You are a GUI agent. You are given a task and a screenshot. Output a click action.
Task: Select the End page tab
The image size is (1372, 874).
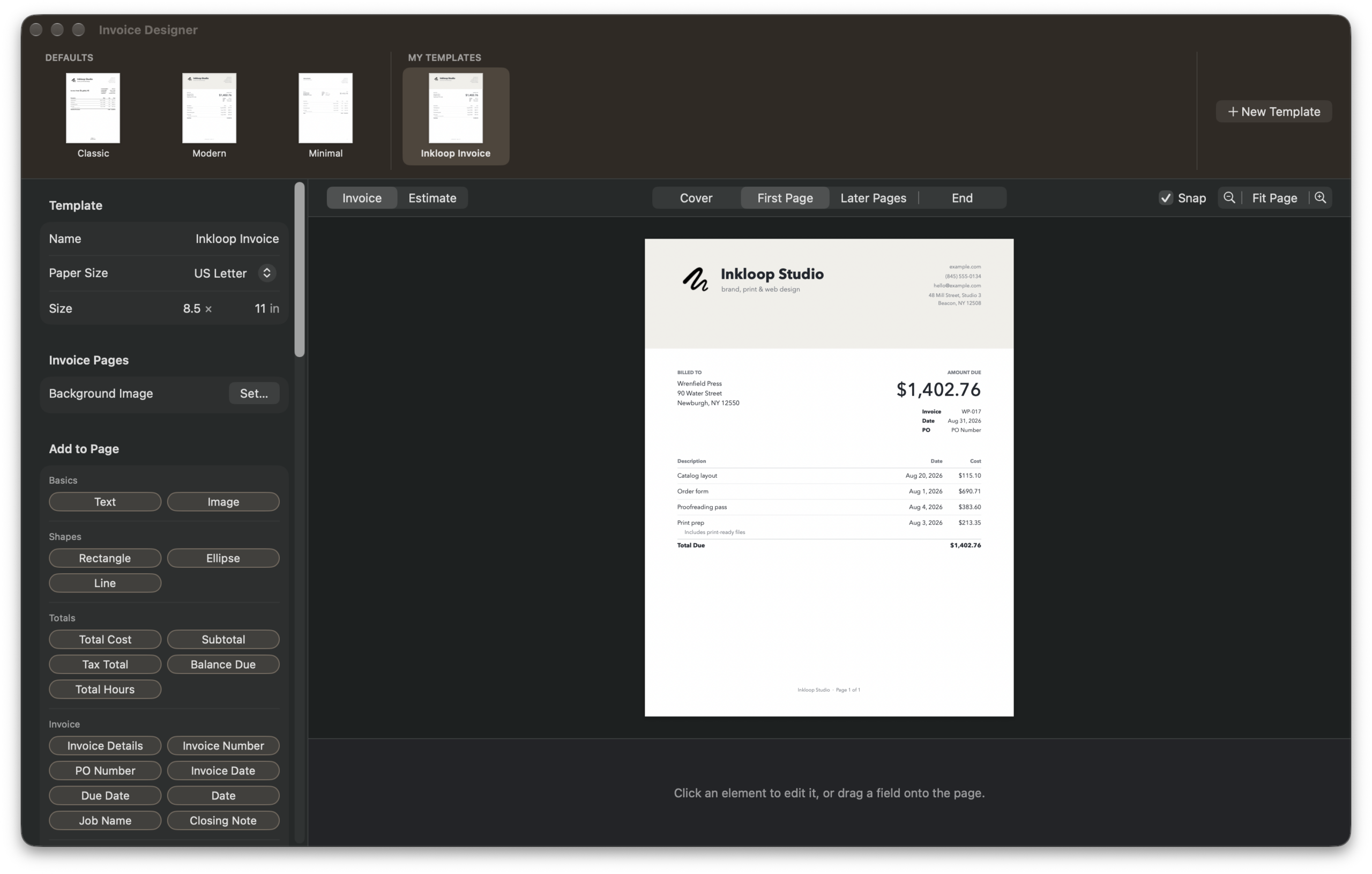tap(962, 198)
